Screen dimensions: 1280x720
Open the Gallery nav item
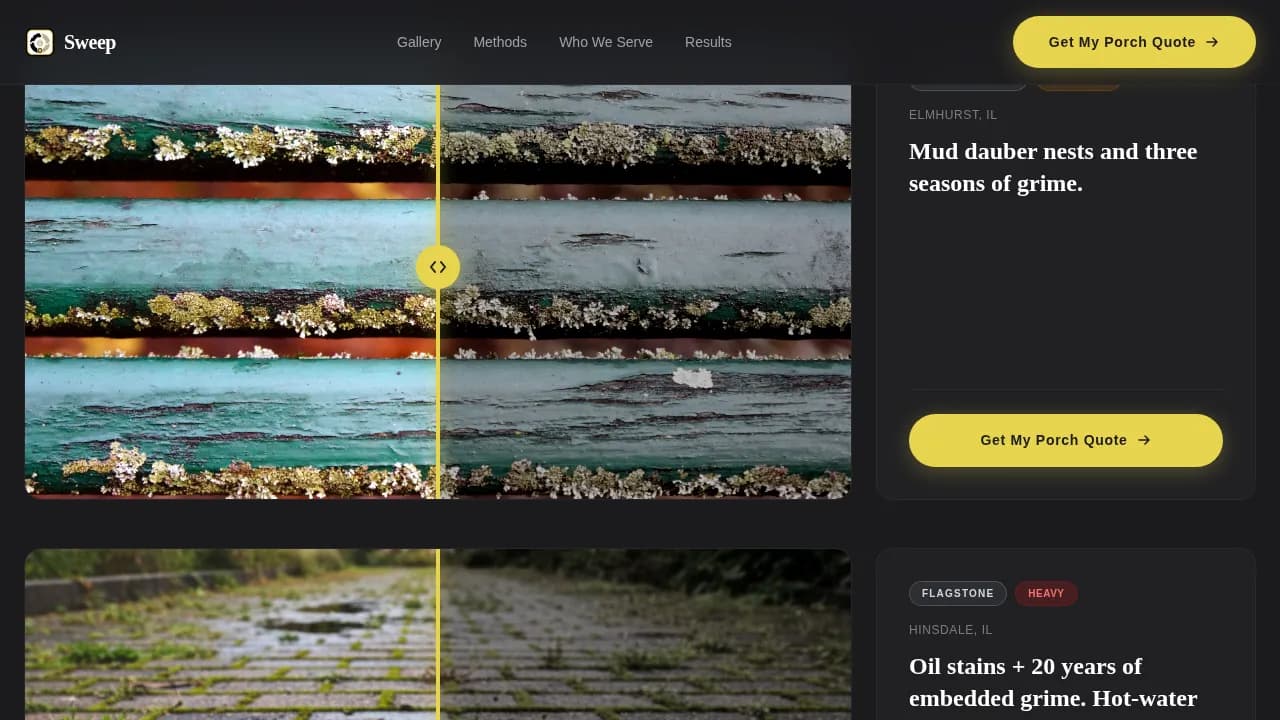pos(419,42)
